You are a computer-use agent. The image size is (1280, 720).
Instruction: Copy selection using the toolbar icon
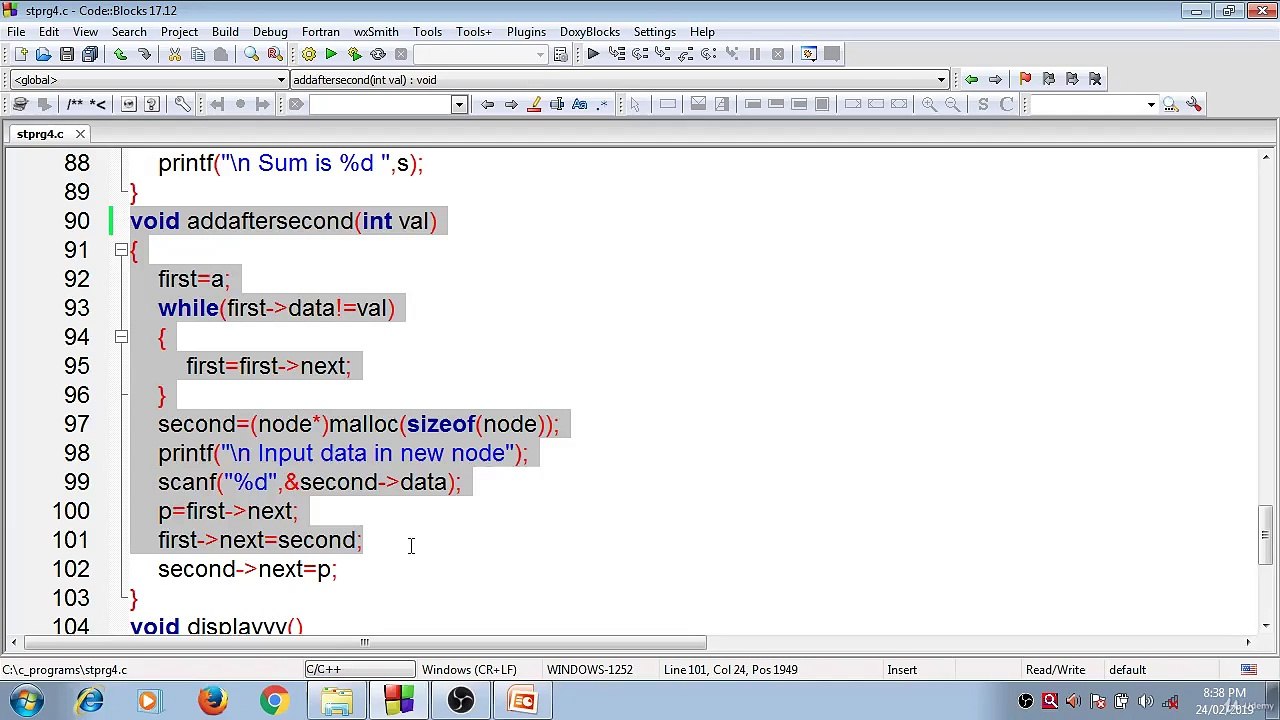pyautogui.click(x=198, y=54)
